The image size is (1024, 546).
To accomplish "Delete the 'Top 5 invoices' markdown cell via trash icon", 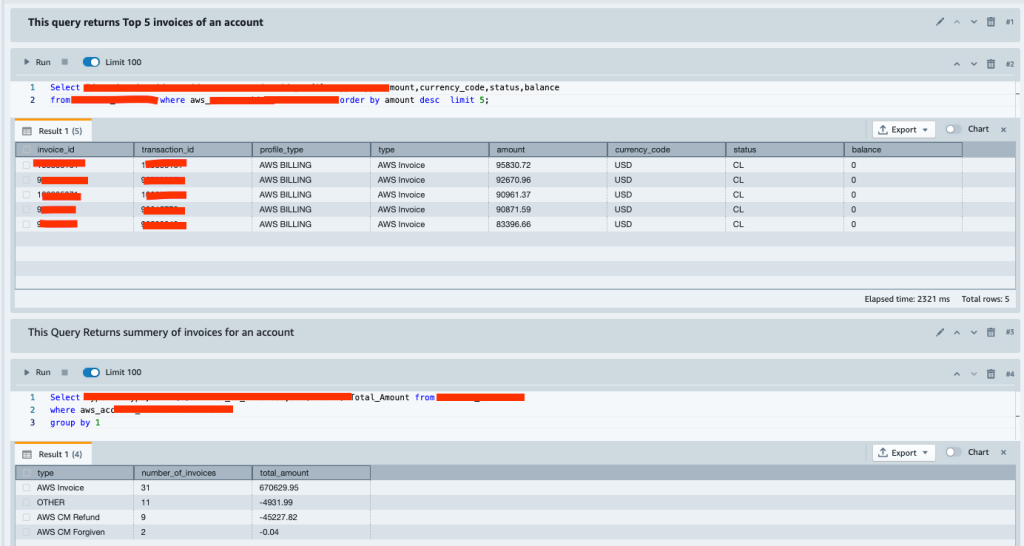I will (991, 22).
